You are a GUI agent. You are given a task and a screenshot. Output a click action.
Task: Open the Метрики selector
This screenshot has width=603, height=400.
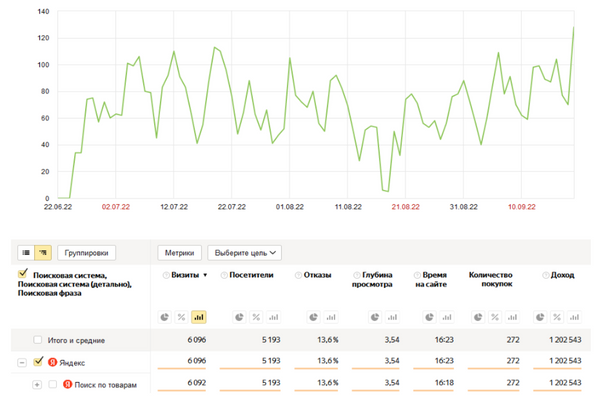click(179, 253)
